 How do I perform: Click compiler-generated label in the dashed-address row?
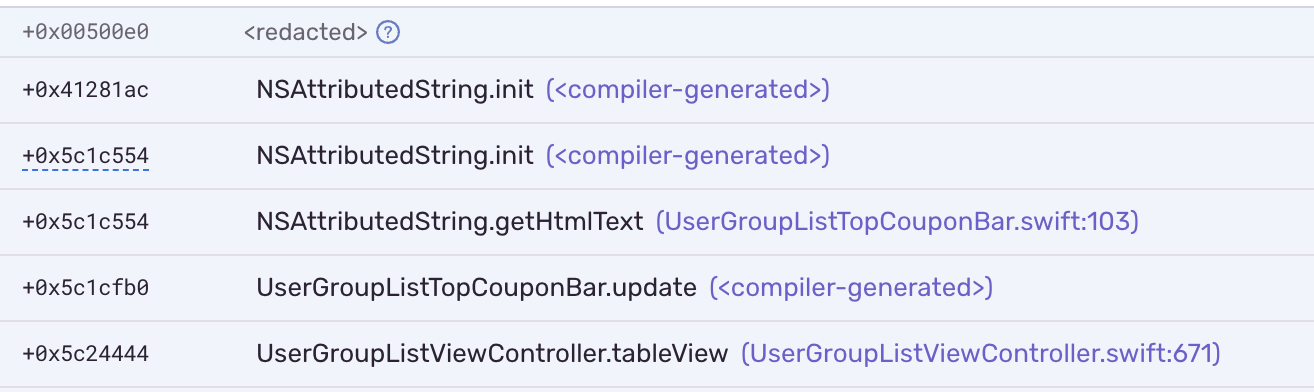coord(688,155)
